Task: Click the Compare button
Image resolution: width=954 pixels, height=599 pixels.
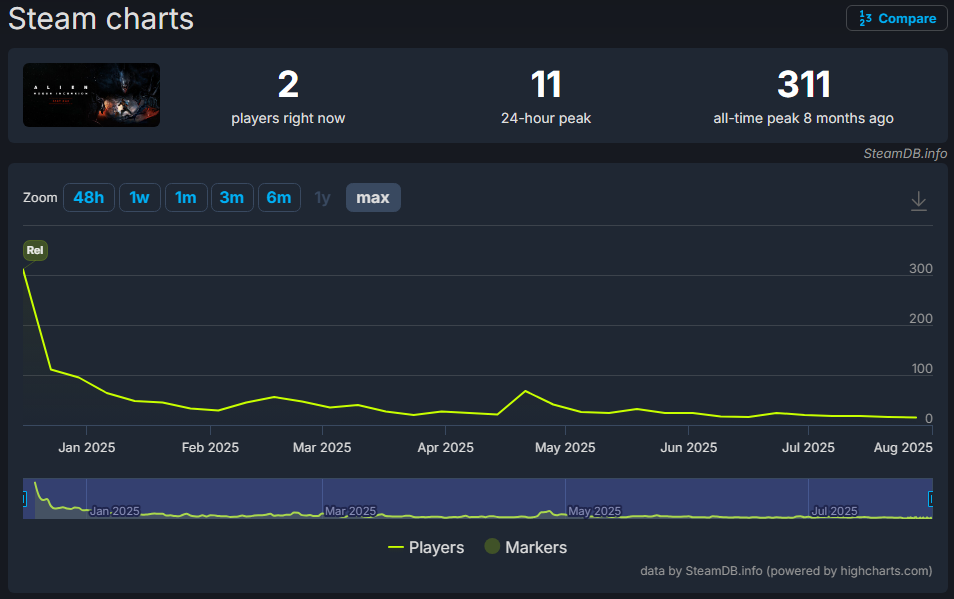Action: (x=896, y=18)
